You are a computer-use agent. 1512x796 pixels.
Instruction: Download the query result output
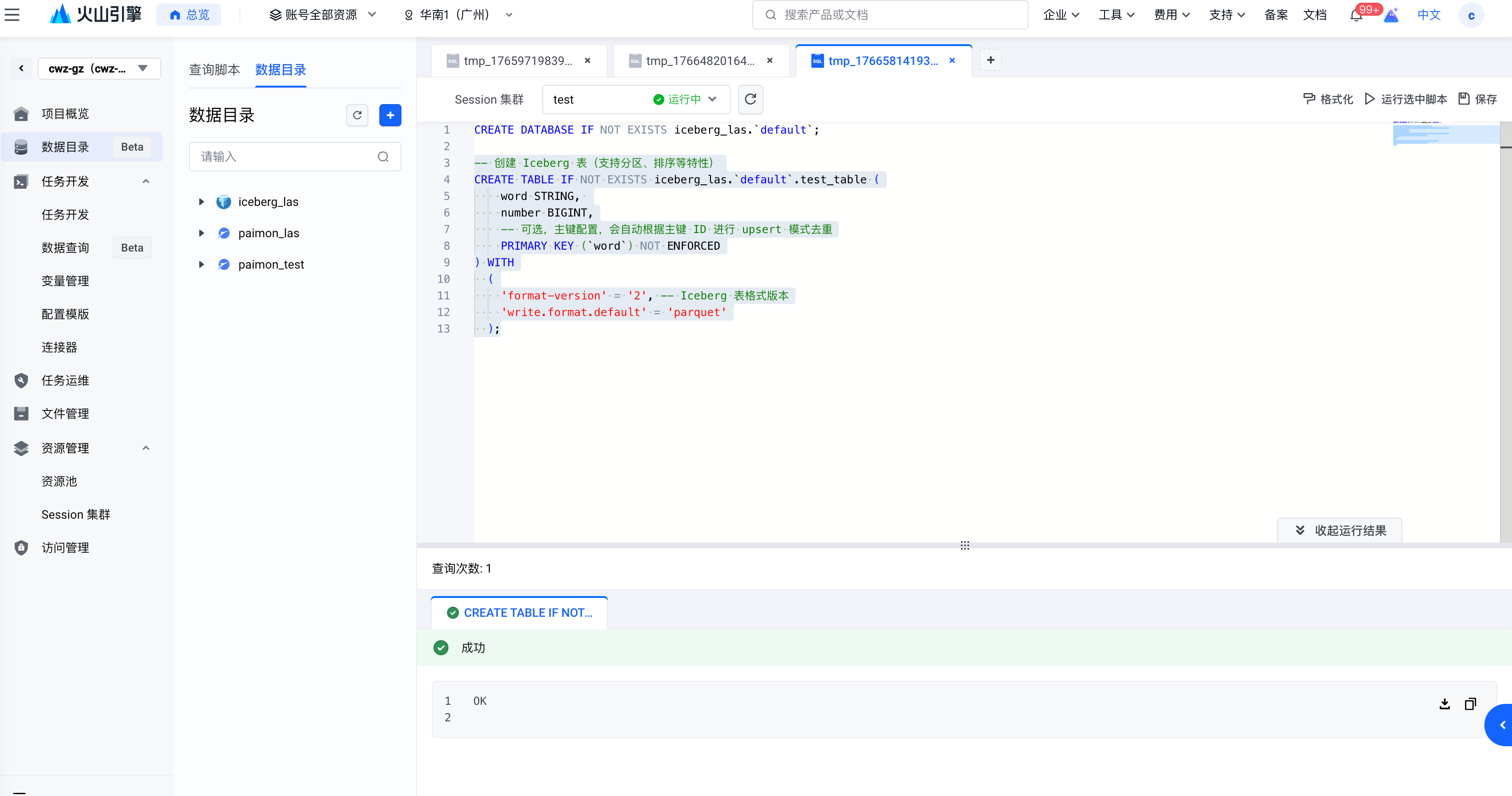pos(1444,703)
